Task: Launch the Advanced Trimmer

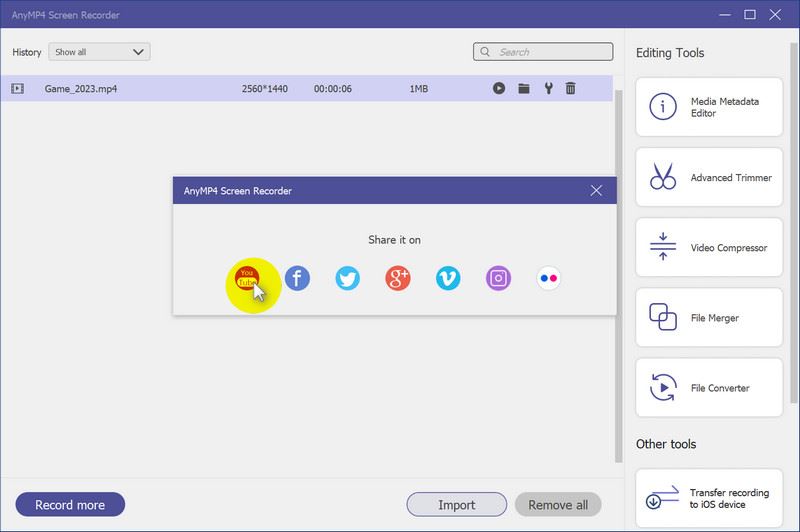Action: (709, 177)
